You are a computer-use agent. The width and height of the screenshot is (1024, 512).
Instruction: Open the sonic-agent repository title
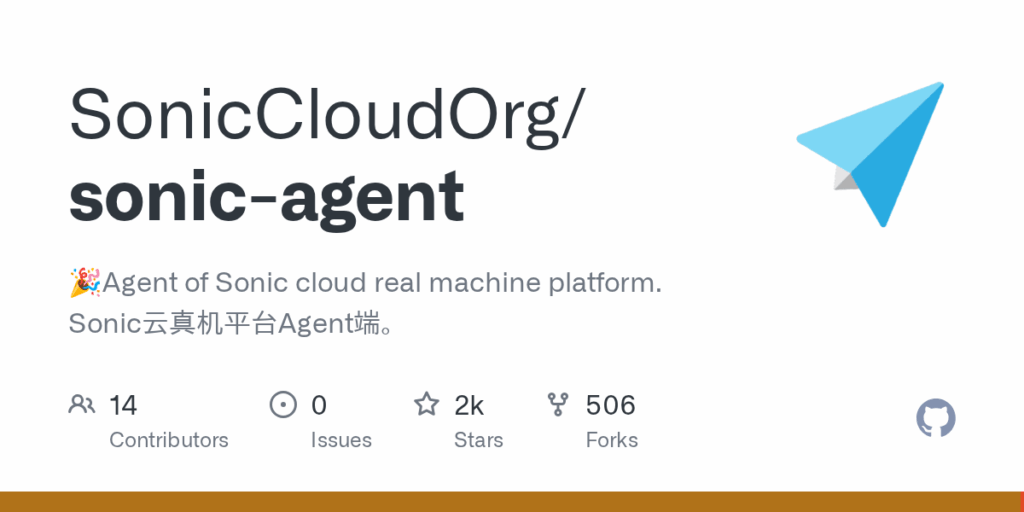[x=266, y=196]
